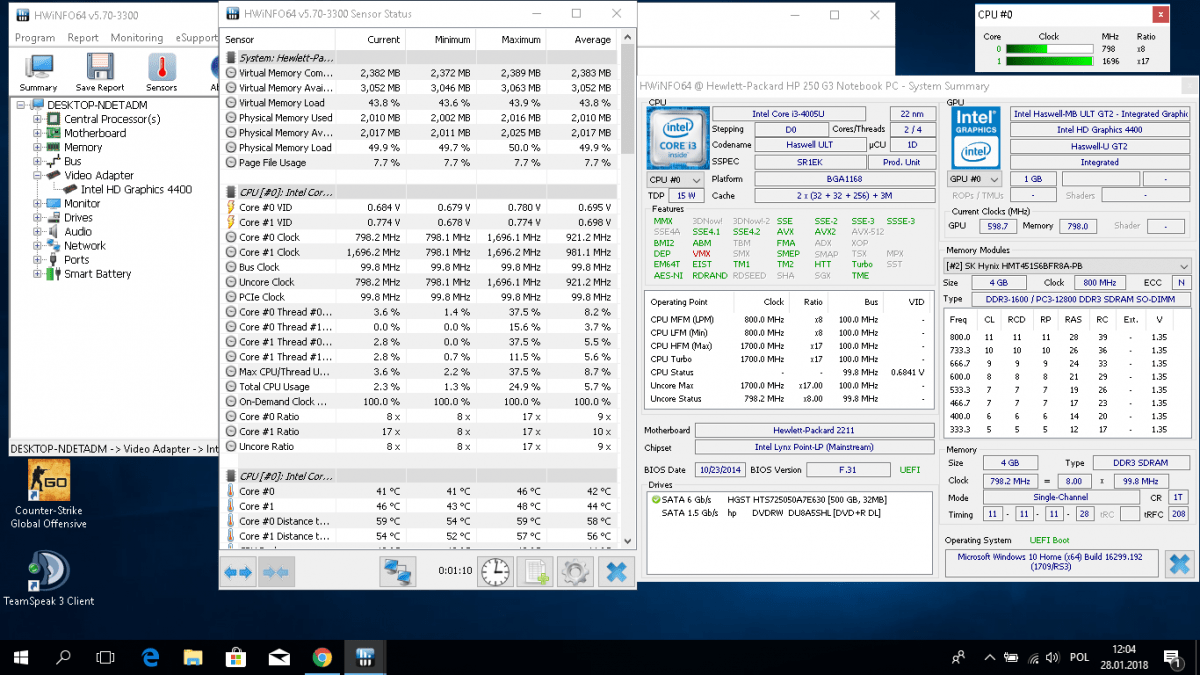Launch Google Chrome from the taskbar
1200x675 pixels.
(322, 657)
